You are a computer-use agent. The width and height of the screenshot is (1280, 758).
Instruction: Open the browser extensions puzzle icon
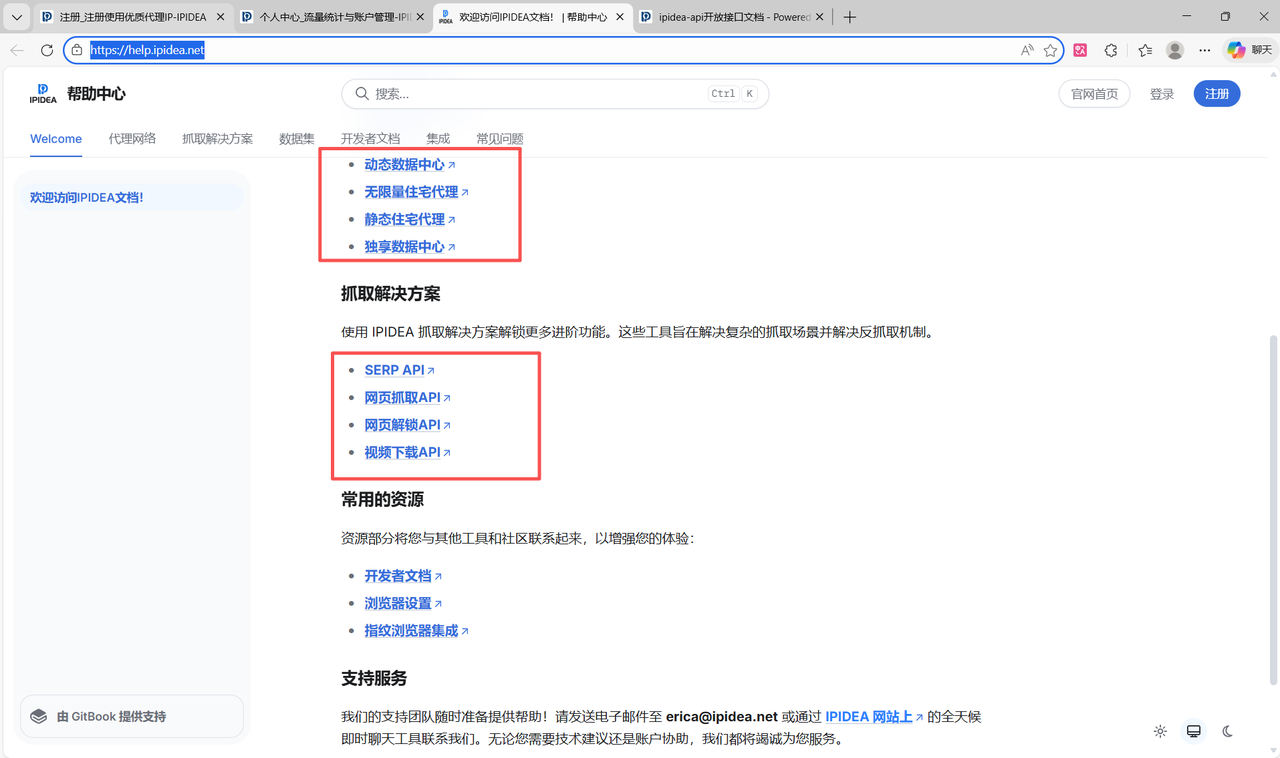1111,50
